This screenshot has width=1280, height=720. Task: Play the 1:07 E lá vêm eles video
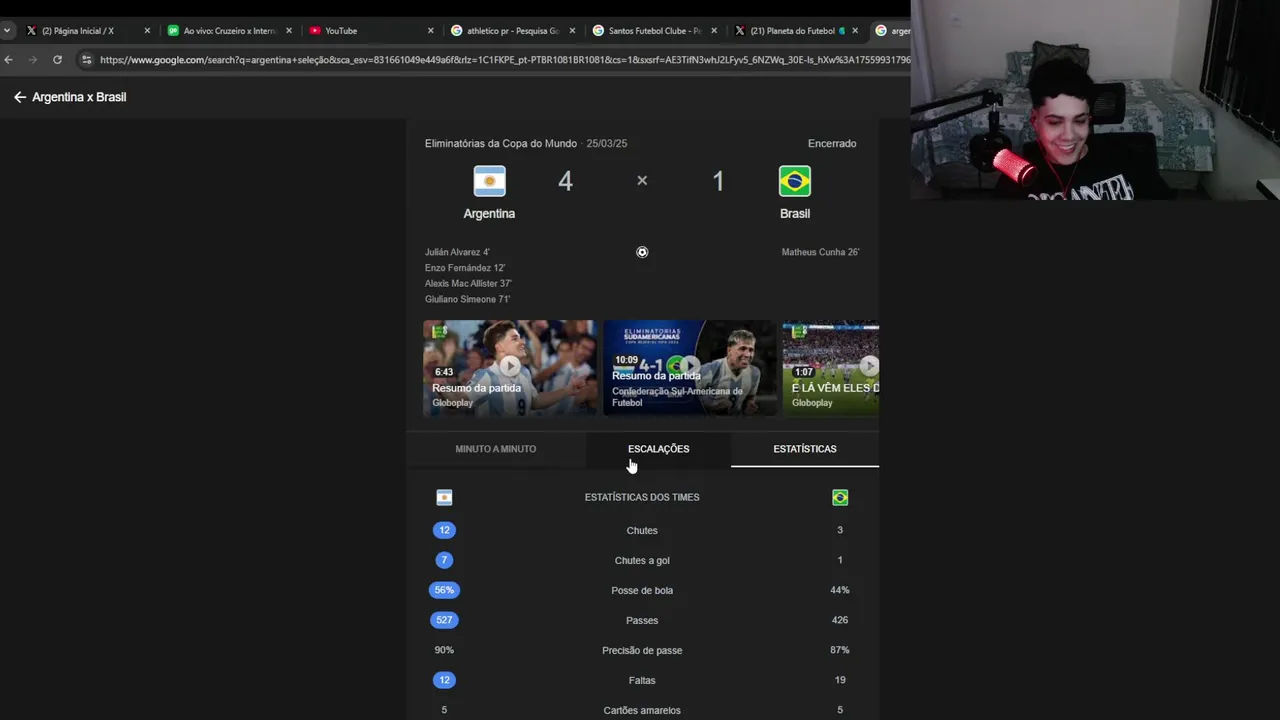[x=831, y=367]
